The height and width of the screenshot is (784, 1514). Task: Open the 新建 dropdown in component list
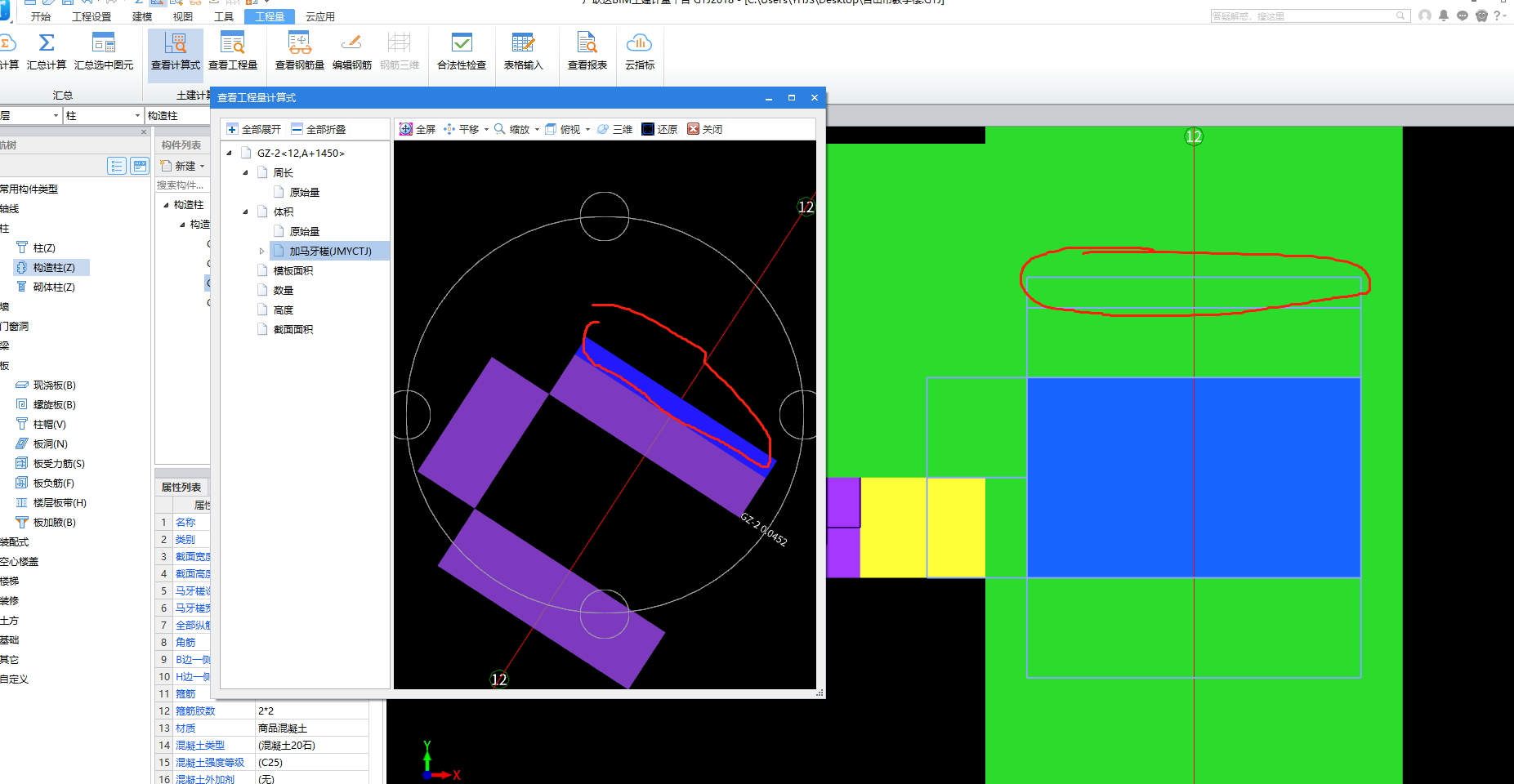pyautogui.click(x=202, y=166)
